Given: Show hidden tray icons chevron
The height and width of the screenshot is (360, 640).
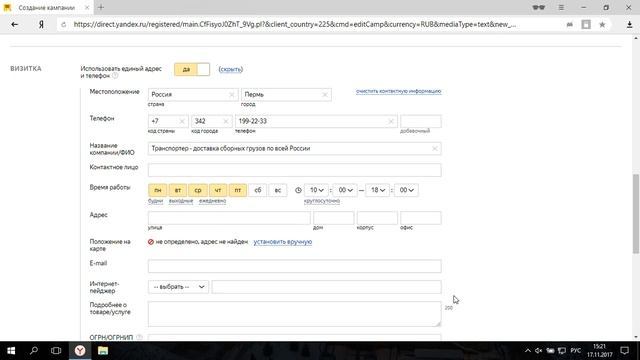Looking at the screenshot, I should click(528, 351).
